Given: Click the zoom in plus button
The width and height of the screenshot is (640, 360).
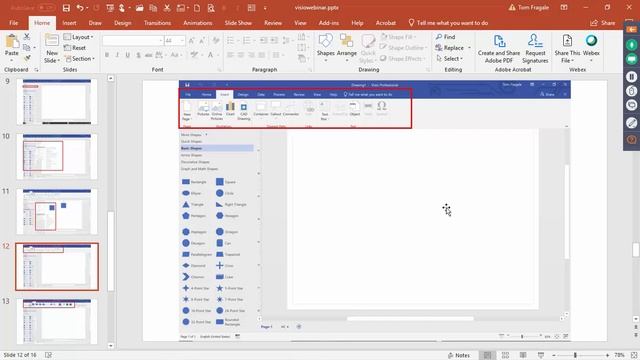Looking at the screenshot, I should tap(607, 355).
